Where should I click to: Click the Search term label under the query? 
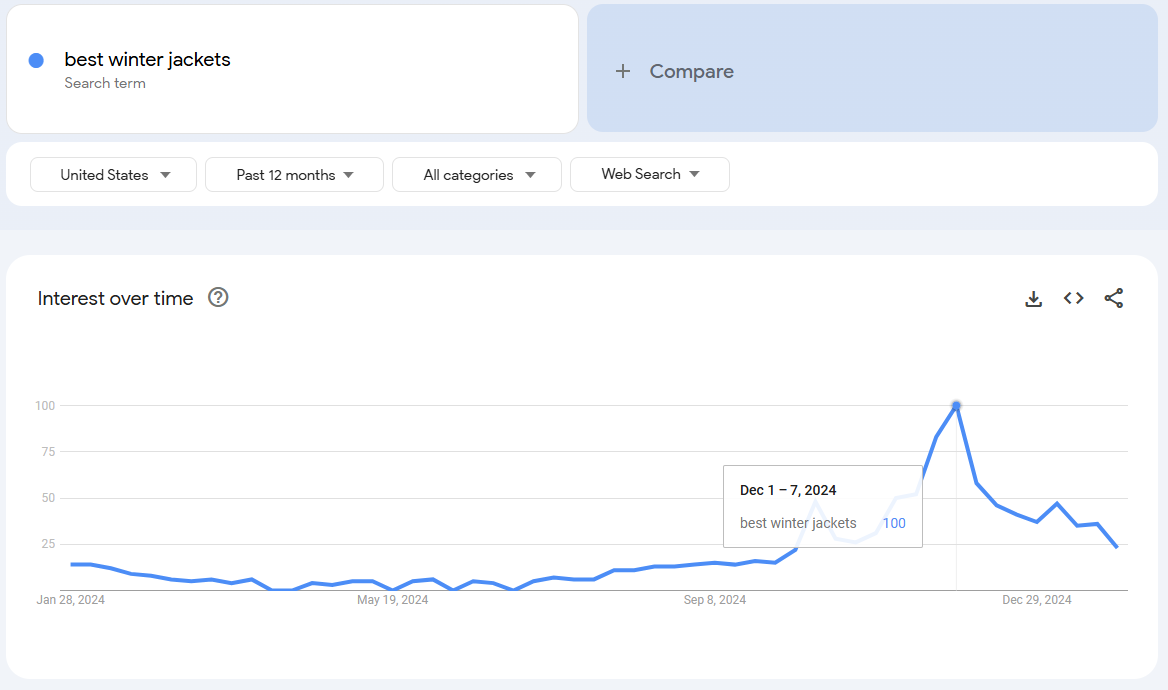point(105,83)
